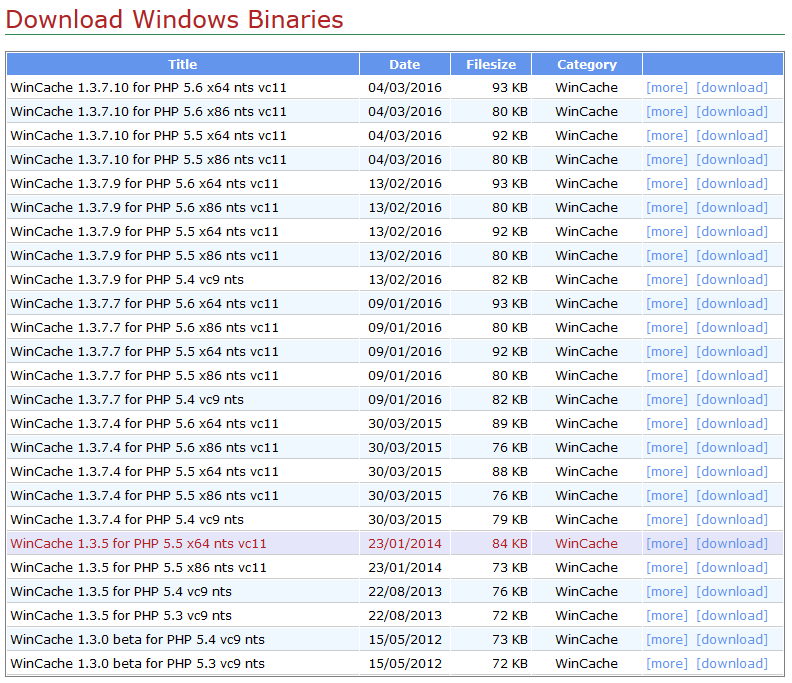Download WinCache 1.3.7.9 for PHP 5.4 vc9
The width and height of the screenshot is (792, 683).
pyautogui.click(x=732, y=280)
